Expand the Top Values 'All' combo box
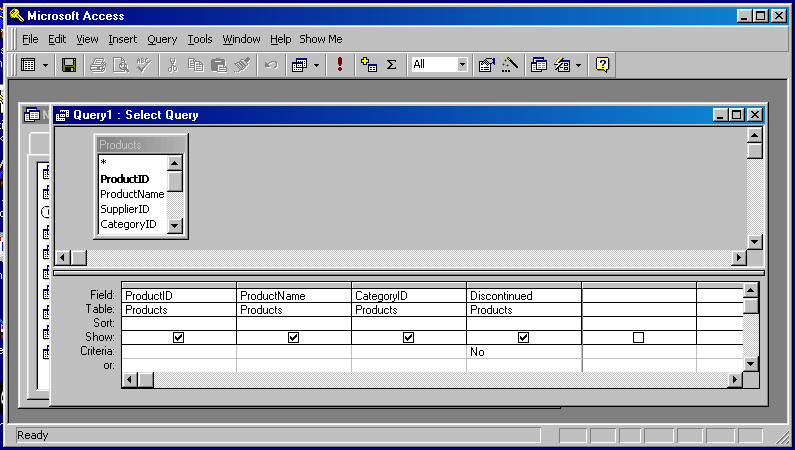Viewport: 795px width, 450px height. tap(462, 65)
